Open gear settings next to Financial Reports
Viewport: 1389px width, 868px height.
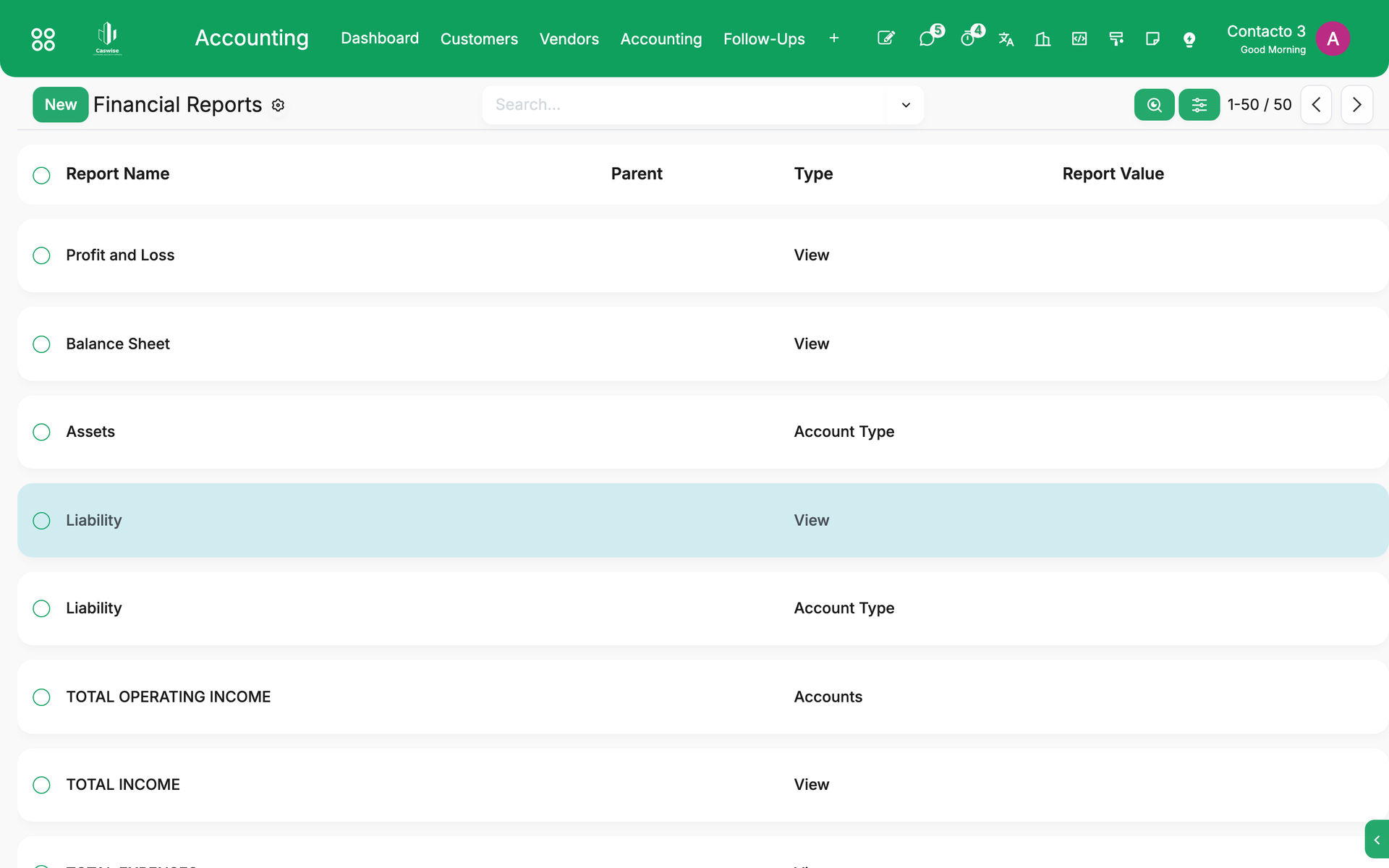tap(279, 106)
